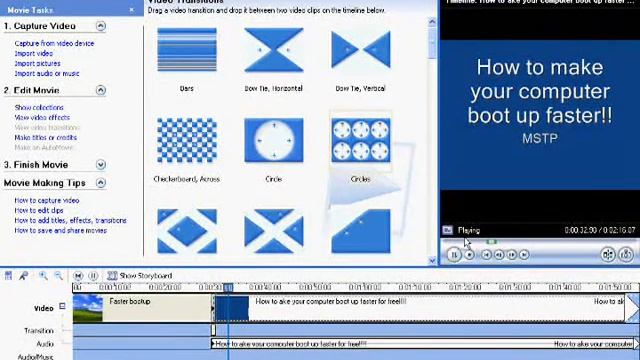Select the Bow Tie, Vertical transition
The width and height of the screenshot is (640, 360).
[x=361, y=50]
